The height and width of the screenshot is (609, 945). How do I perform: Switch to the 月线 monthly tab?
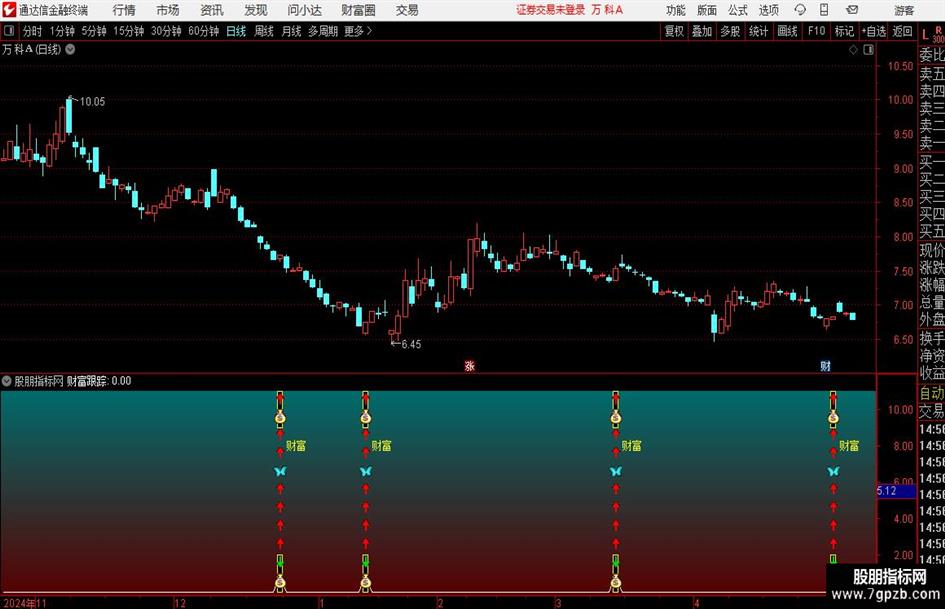pos(292,31)
